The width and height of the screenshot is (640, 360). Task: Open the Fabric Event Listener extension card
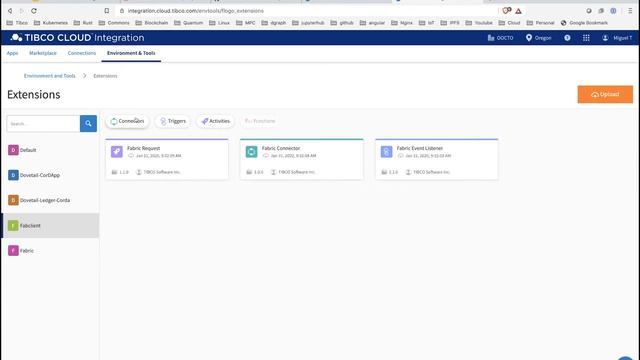[x=437, y=159]
